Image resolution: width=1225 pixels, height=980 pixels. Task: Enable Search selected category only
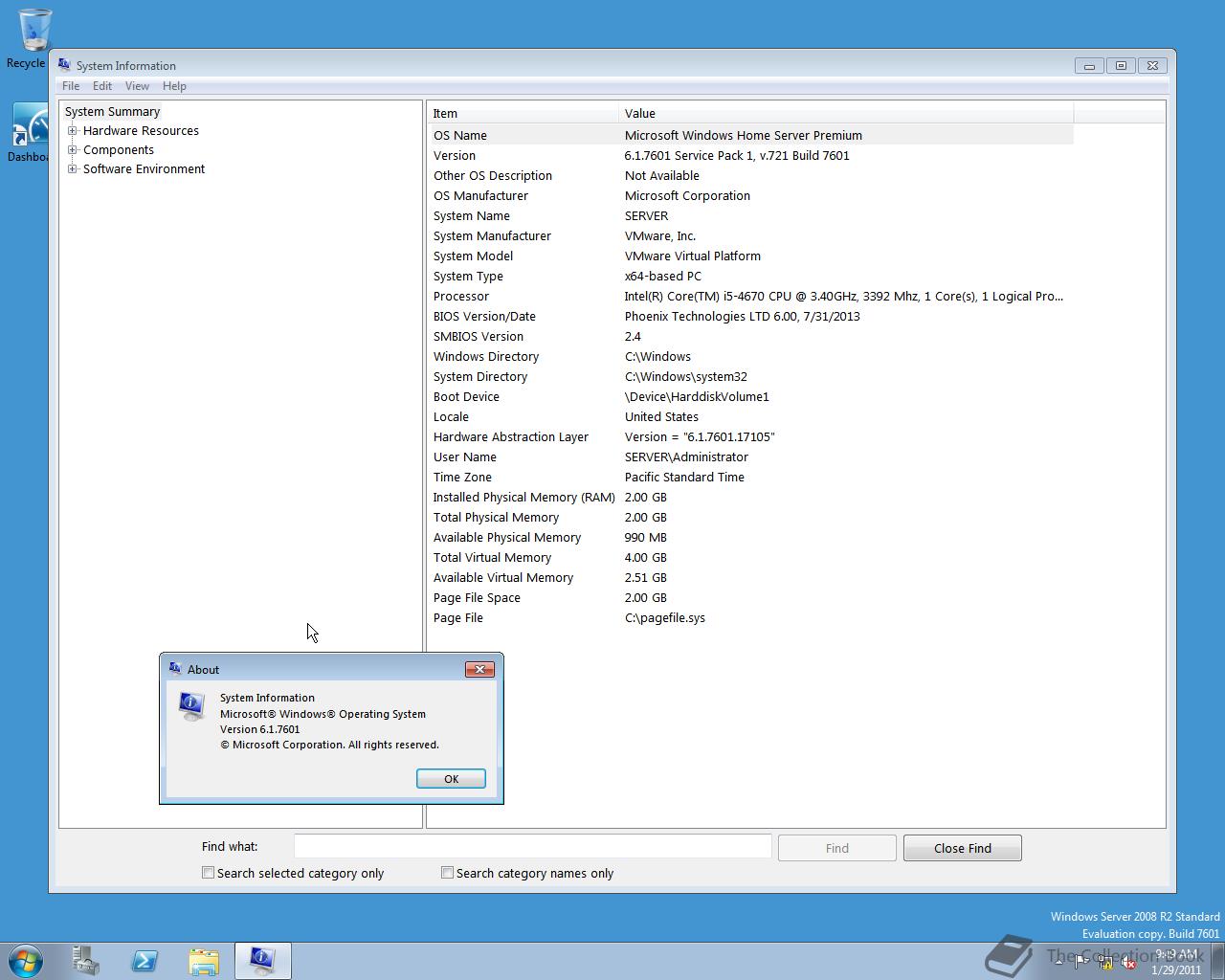[208, 873]
